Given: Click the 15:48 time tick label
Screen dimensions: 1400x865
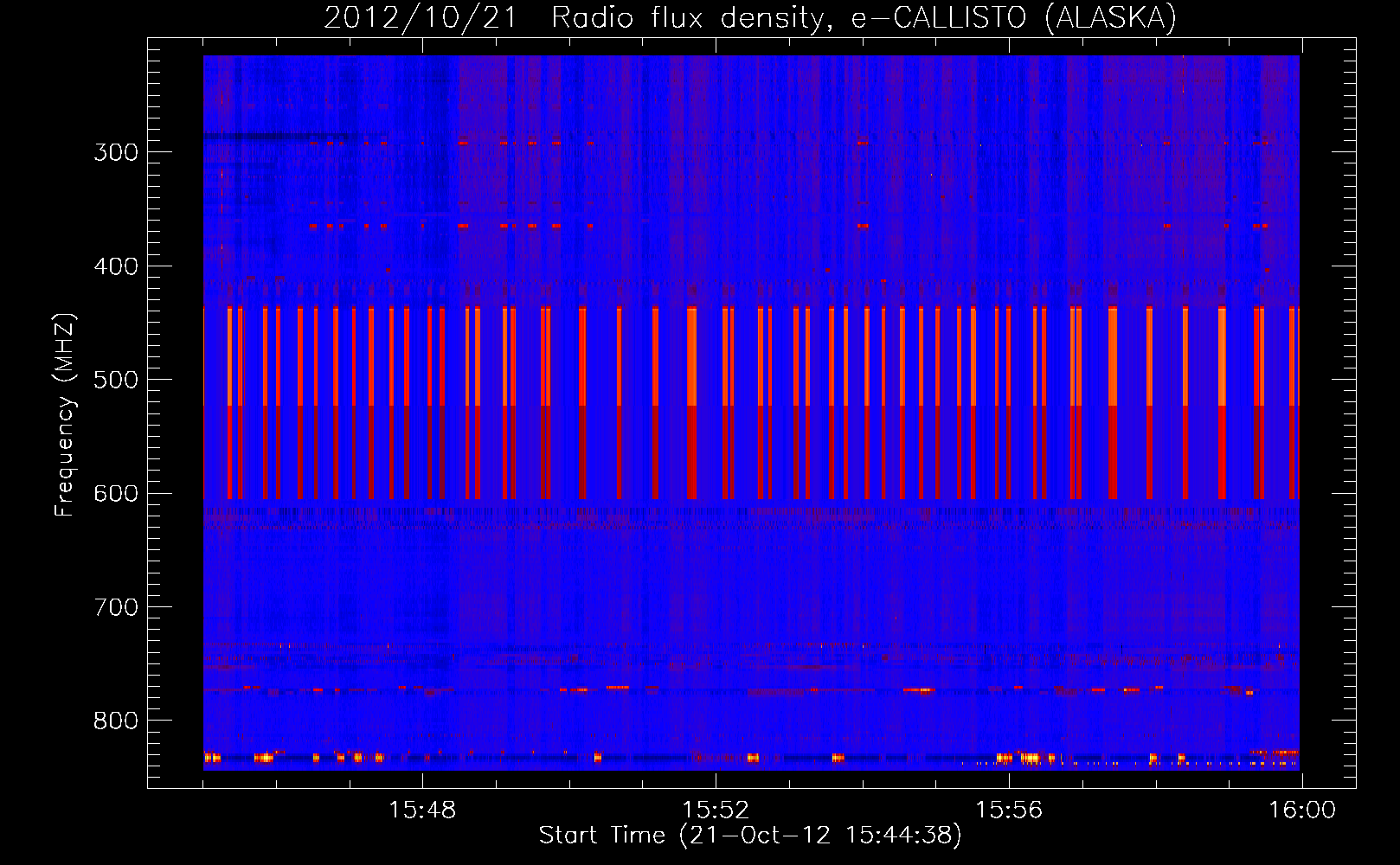Looking at the screenshot, I should (x=422, y=811).
